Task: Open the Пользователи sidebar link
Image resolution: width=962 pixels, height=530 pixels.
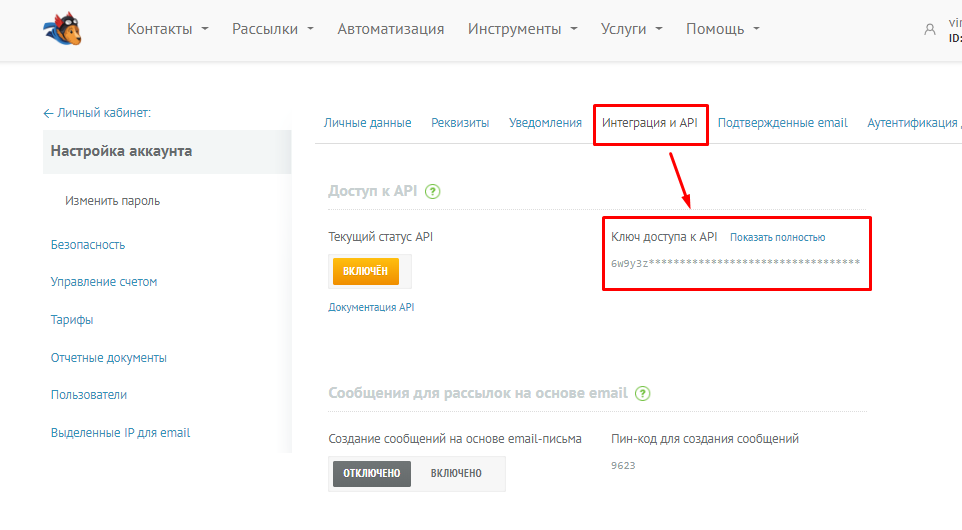Action: [x=89, y=394]
